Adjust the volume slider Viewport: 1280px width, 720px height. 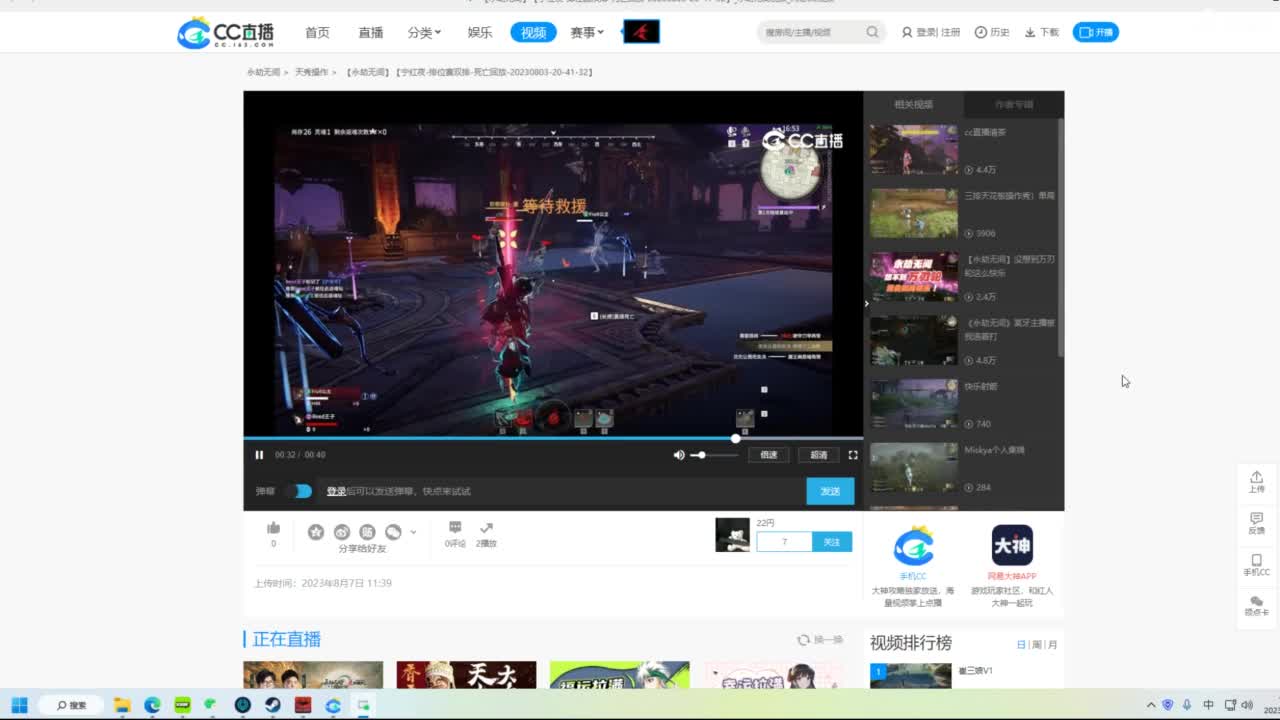click(714, 455)
